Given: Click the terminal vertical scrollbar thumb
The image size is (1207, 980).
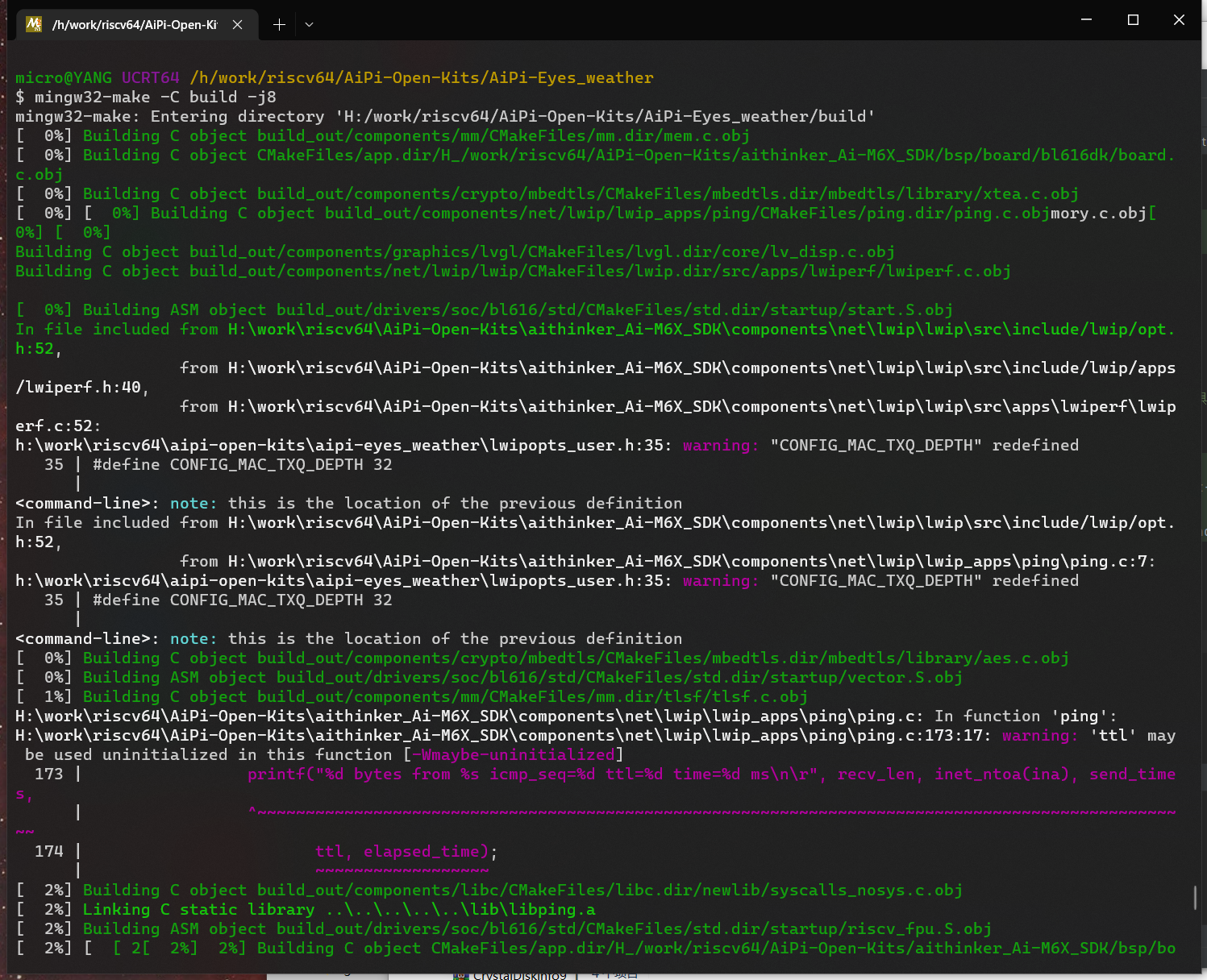Looking at the screenshot, I should [1195, 898].
